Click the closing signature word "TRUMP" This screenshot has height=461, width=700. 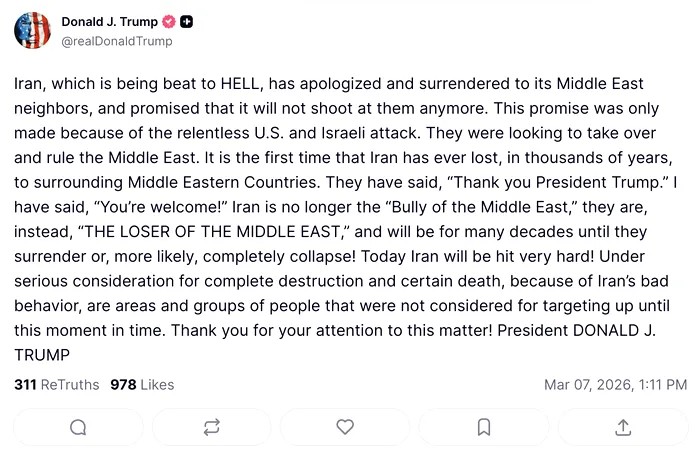tap(41, 355)
